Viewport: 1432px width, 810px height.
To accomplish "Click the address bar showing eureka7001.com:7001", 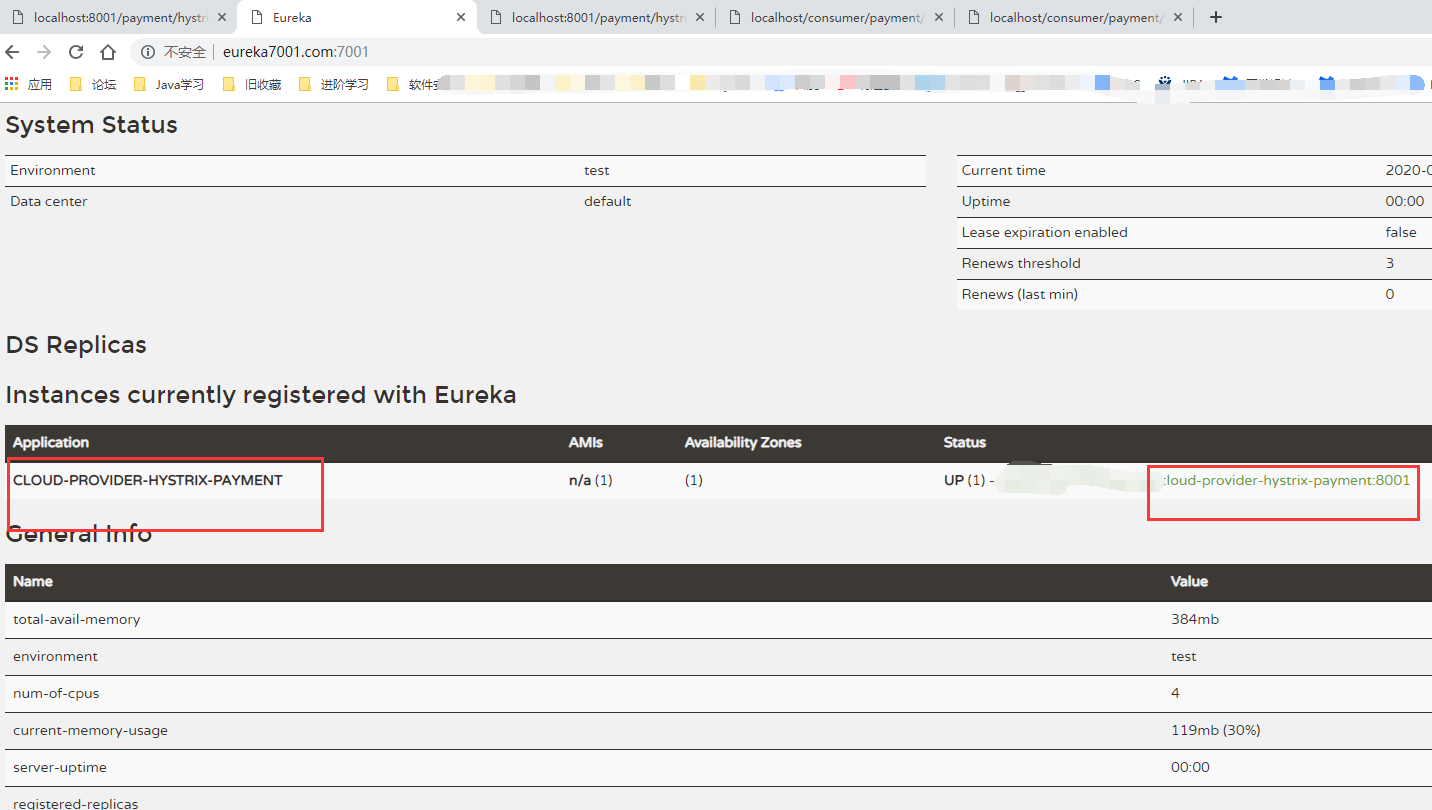I will [x=295, y=52].
